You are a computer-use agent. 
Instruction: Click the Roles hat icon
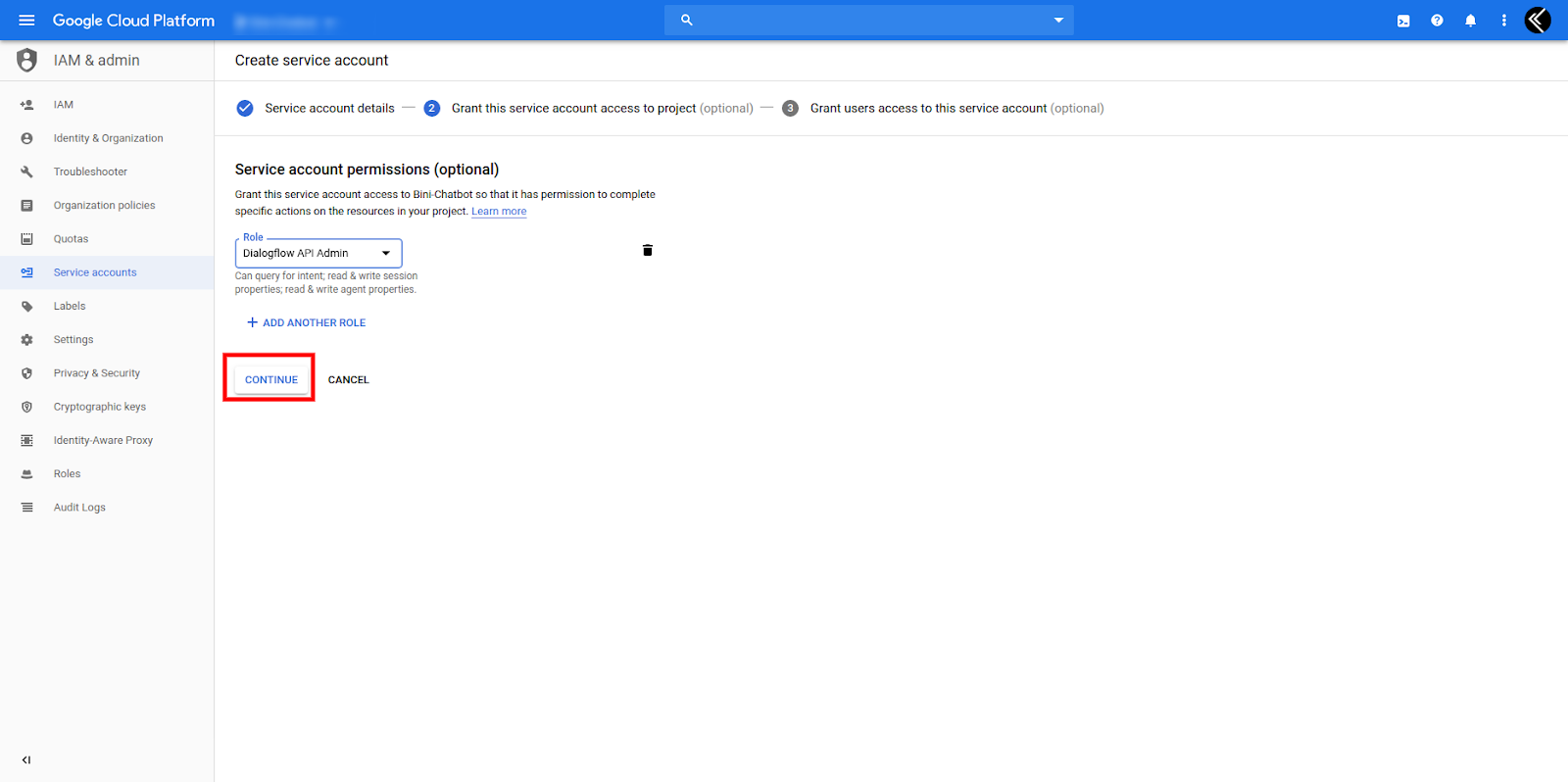27,474
